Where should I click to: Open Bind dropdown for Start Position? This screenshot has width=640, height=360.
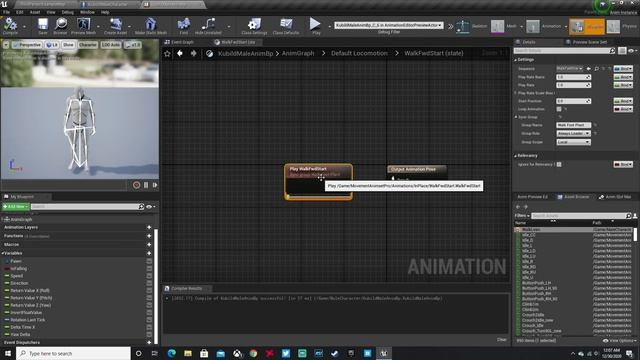coord(623,101)
